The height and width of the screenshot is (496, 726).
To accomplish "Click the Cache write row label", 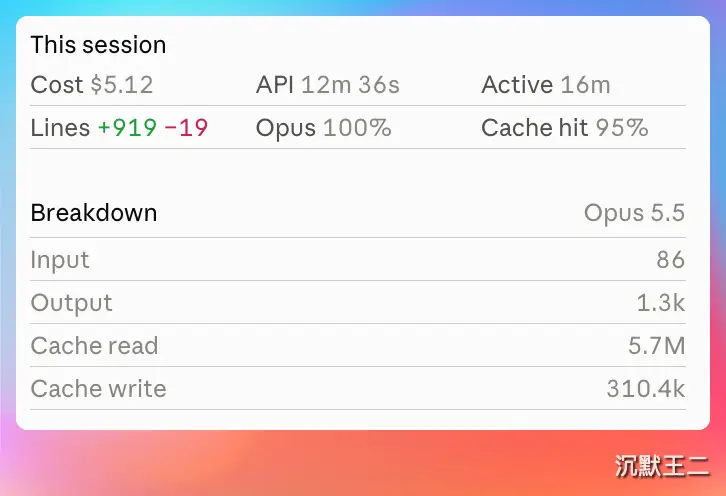I will tap(98, 389).
